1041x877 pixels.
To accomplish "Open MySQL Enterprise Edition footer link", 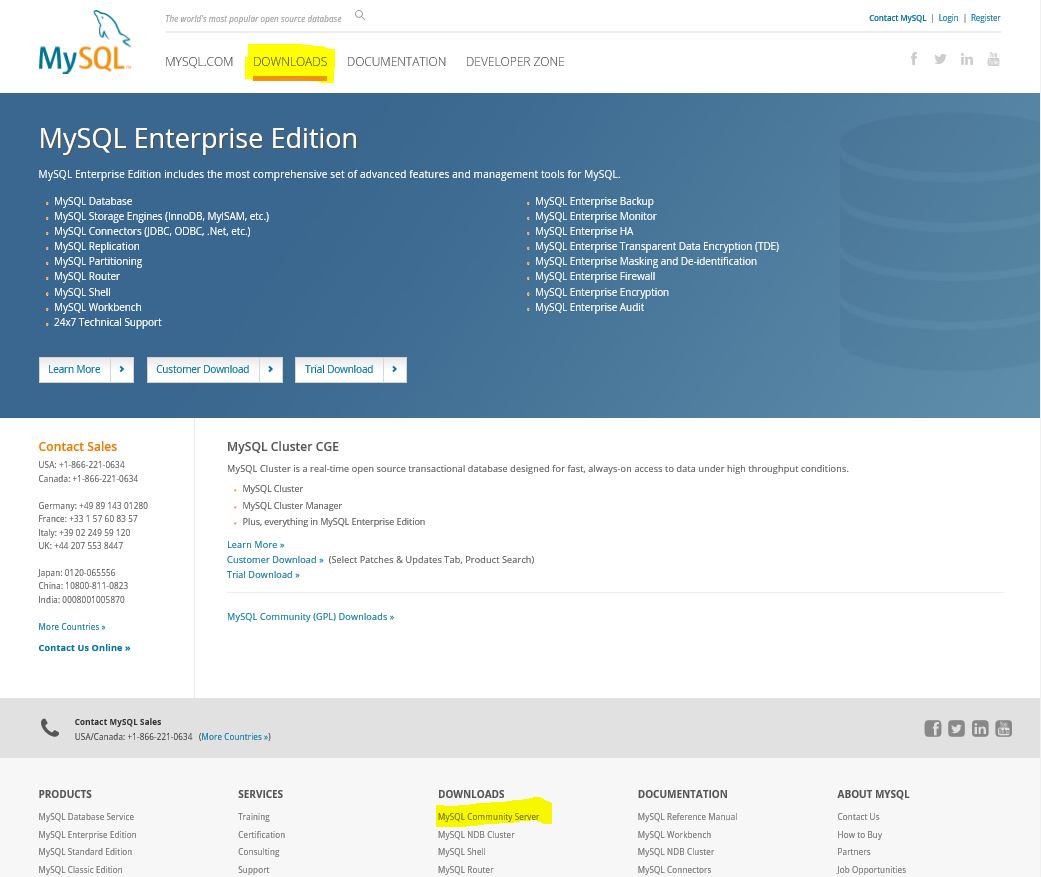I will click(87, 835).
